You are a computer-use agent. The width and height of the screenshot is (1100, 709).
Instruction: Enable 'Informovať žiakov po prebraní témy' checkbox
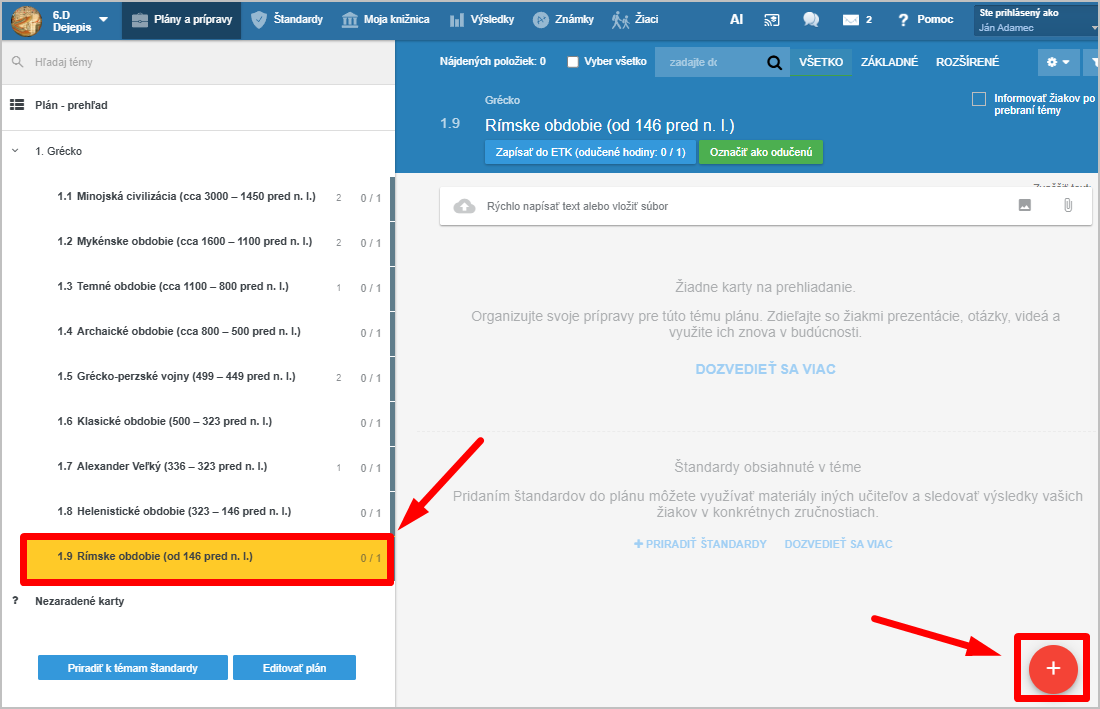coord(979,99)
